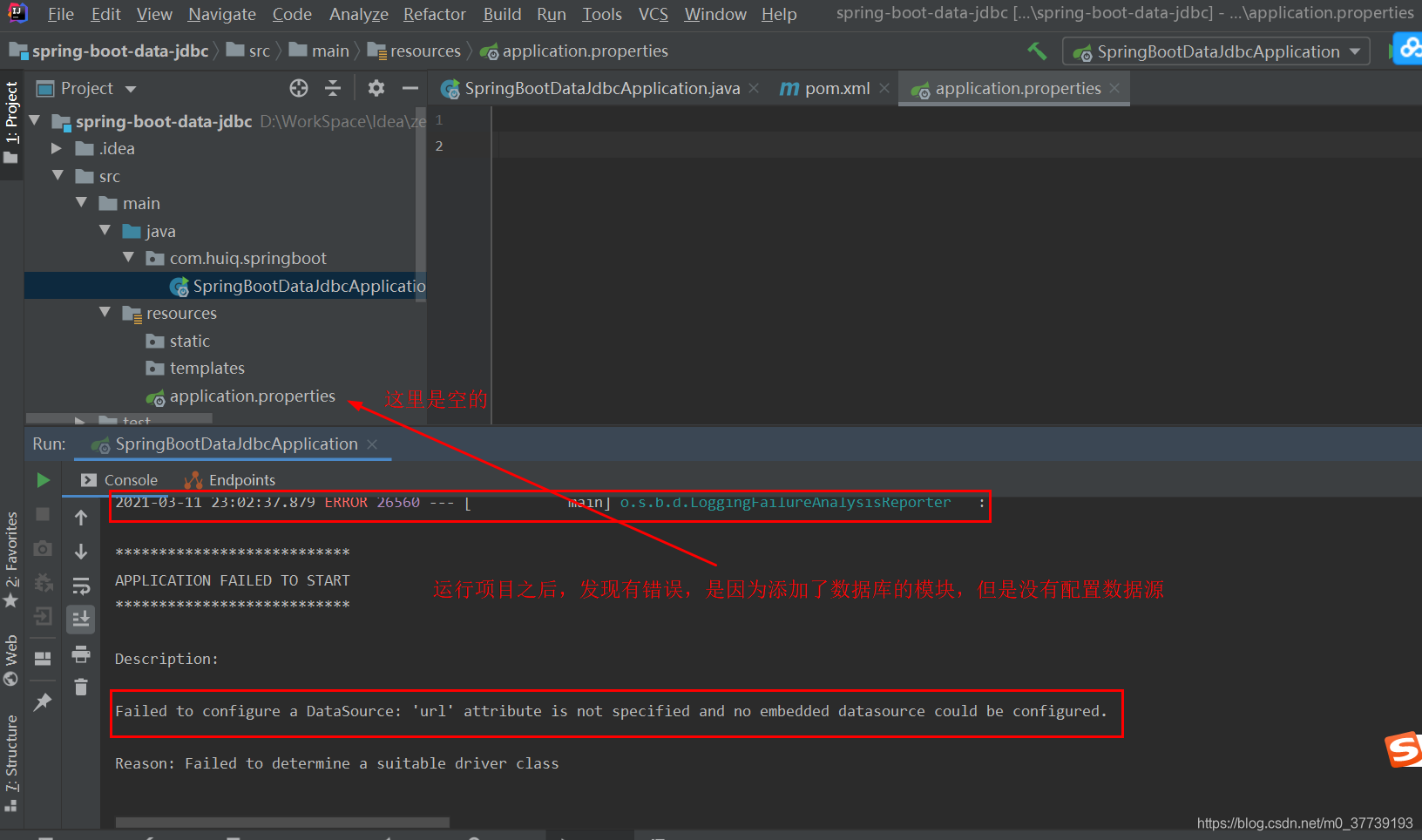Click the Dump Threads camera icon

pos(43,549)
